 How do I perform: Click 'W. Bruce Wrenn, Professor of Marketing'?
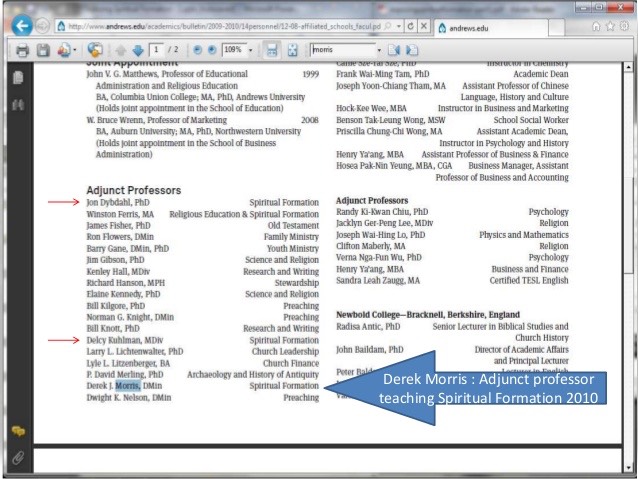[157, 120]
